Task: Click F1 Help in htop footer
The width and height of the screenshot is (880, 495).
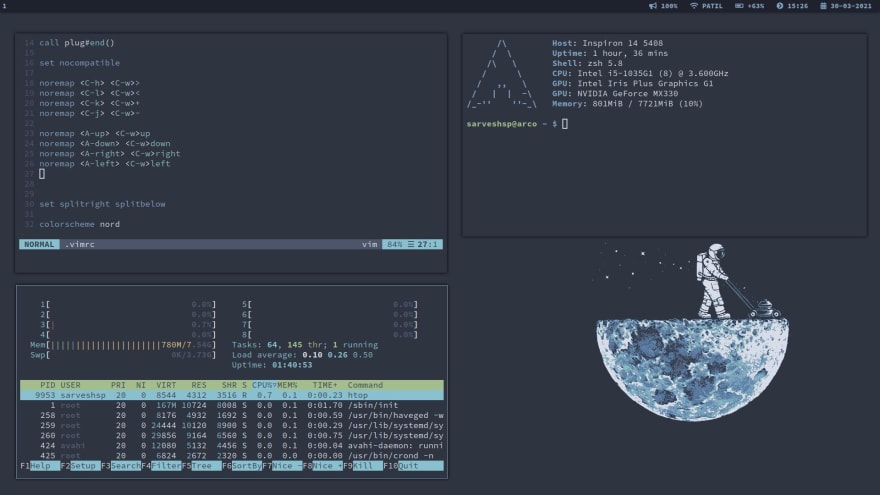Action: (40, 466)
